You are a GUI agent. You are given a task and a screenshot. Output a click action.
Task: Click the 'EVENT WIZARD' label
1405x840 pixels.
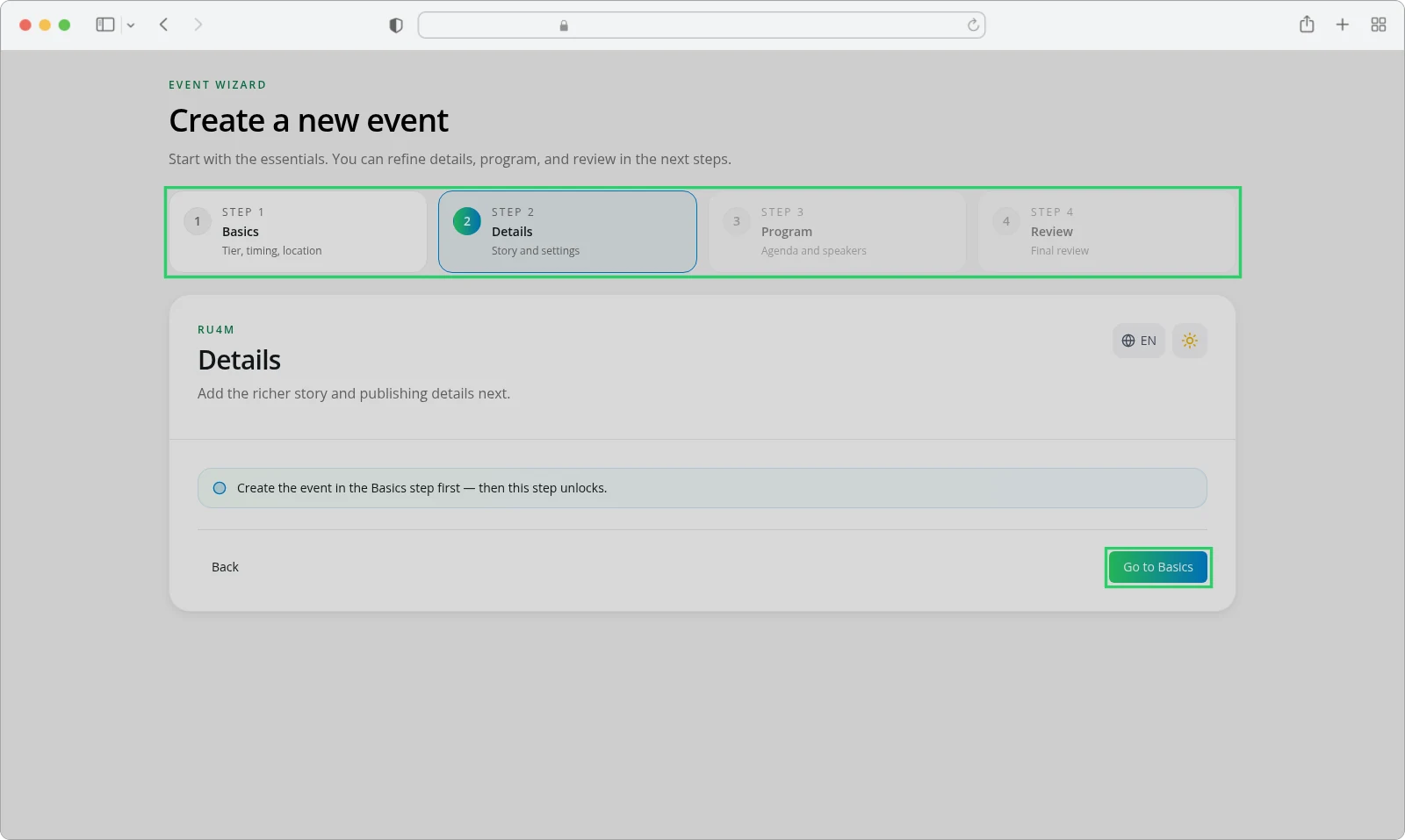coord(217,85)
